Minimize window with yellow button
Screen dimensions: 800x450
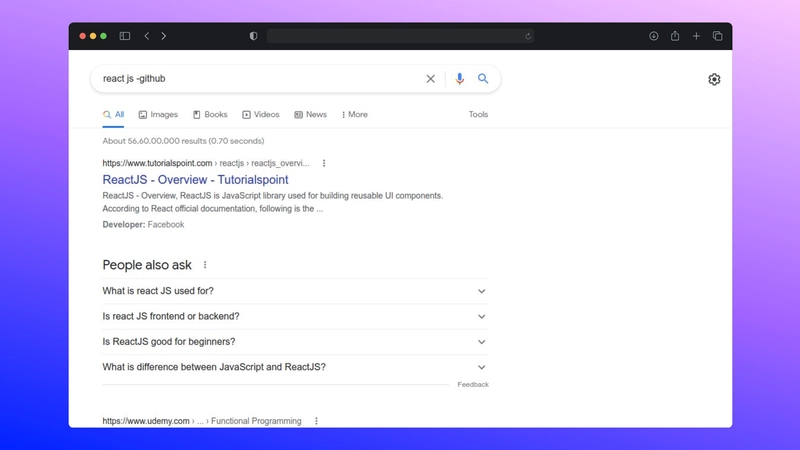[x=93, y=36]
